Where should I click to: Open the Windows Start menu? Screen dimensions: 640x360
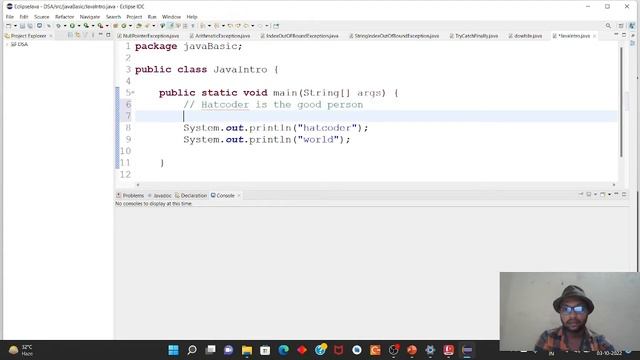(x=173, y=350)
